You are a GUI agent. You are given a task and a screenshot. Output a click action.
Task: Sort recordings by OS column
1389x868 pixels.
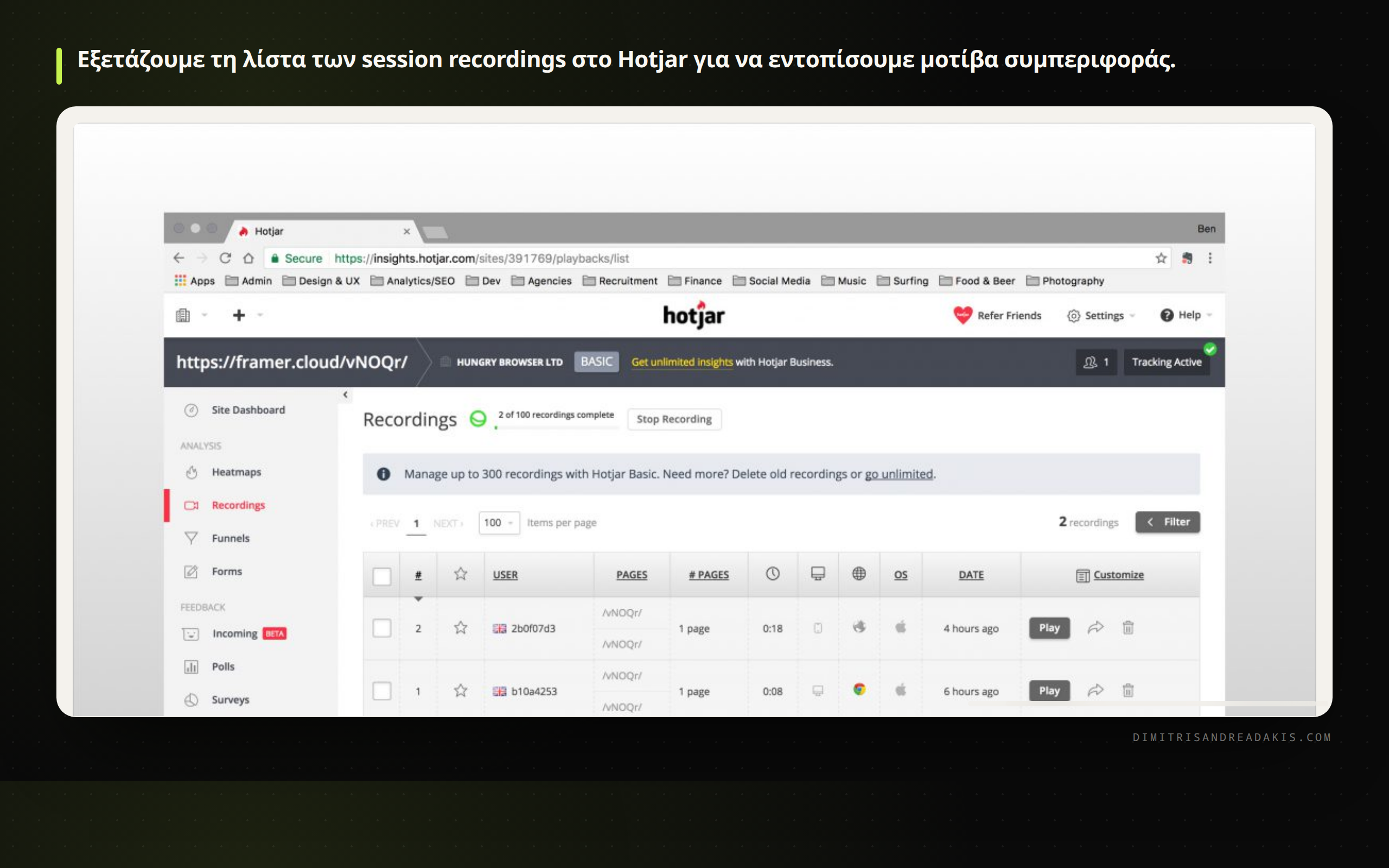click(x=901, y=575)
